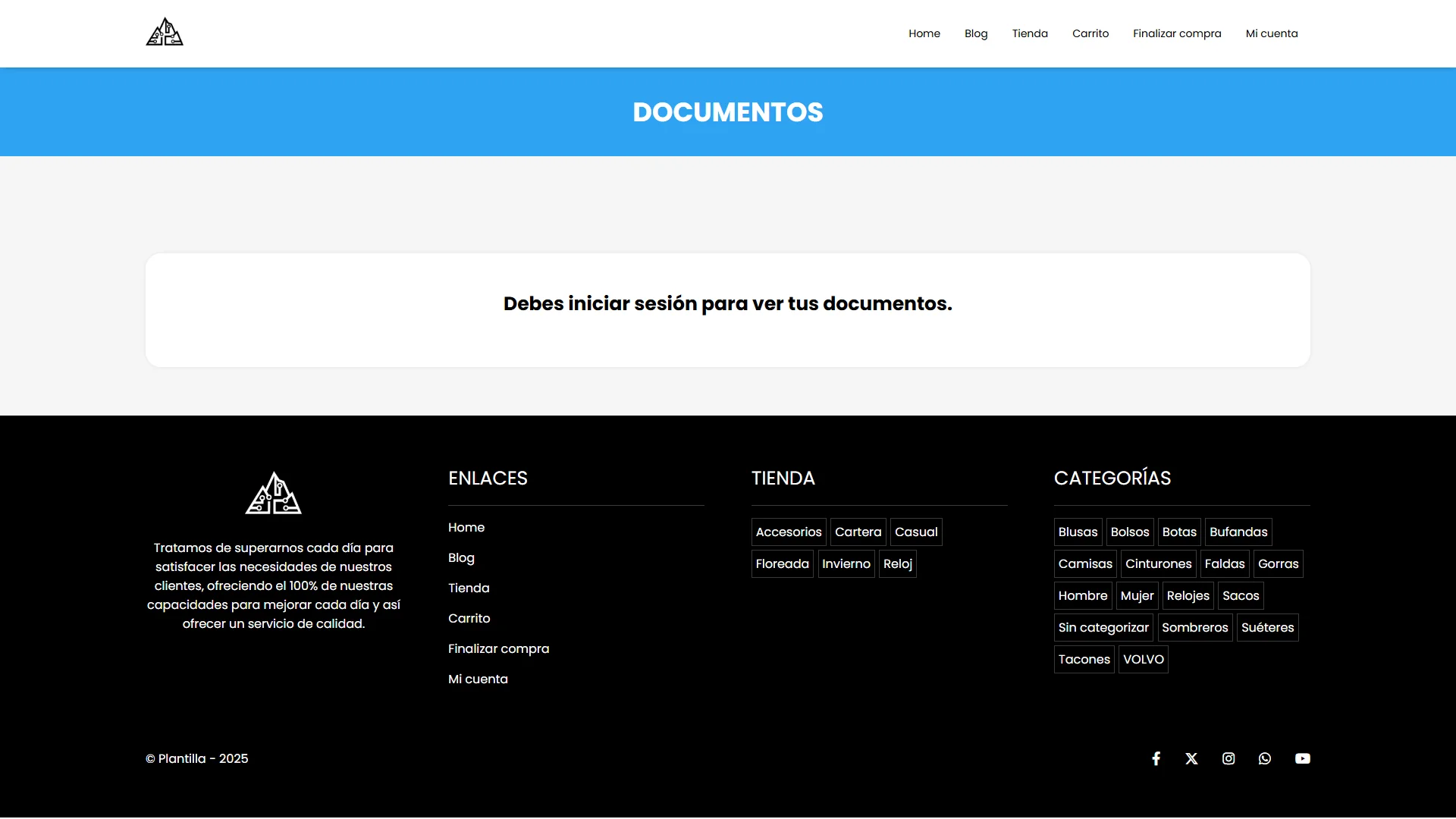Choose the Mujer category

(x=1137, y=595)
